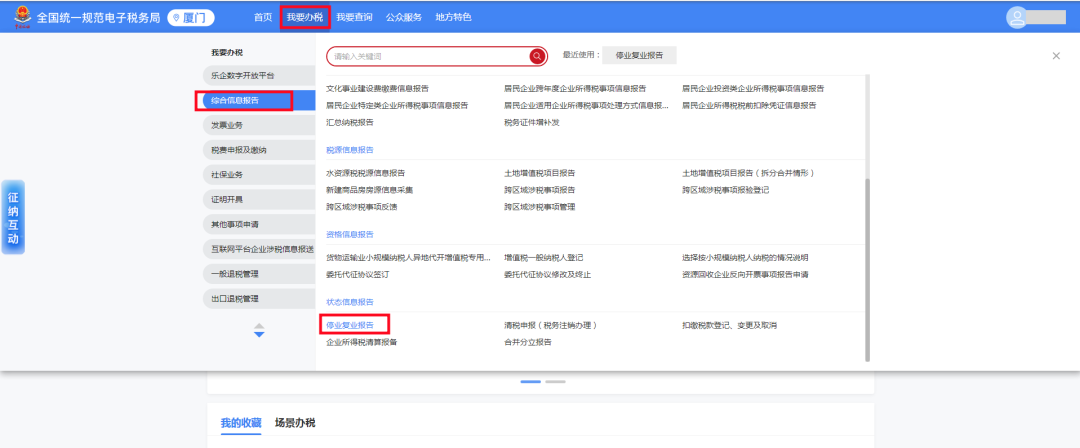Open the 厦门 location selector
The image size is (1080, 448).
(x=191, y=17)
